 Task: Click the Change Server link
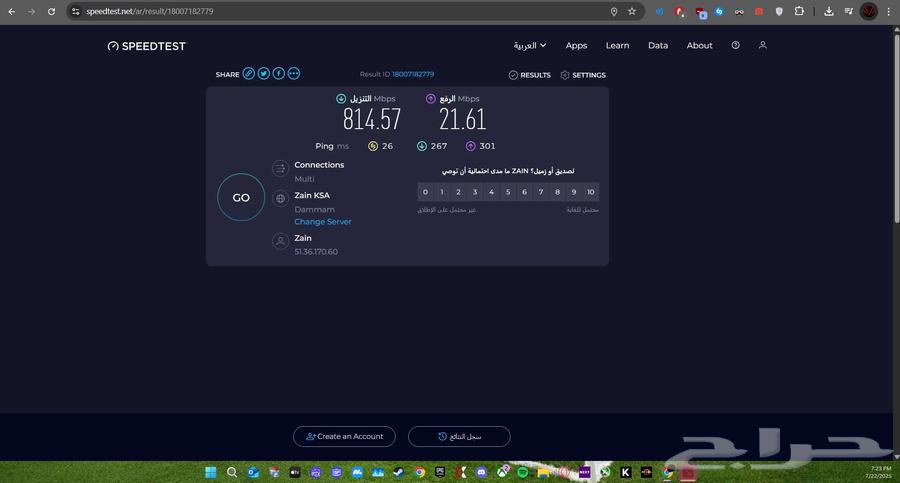323,222
